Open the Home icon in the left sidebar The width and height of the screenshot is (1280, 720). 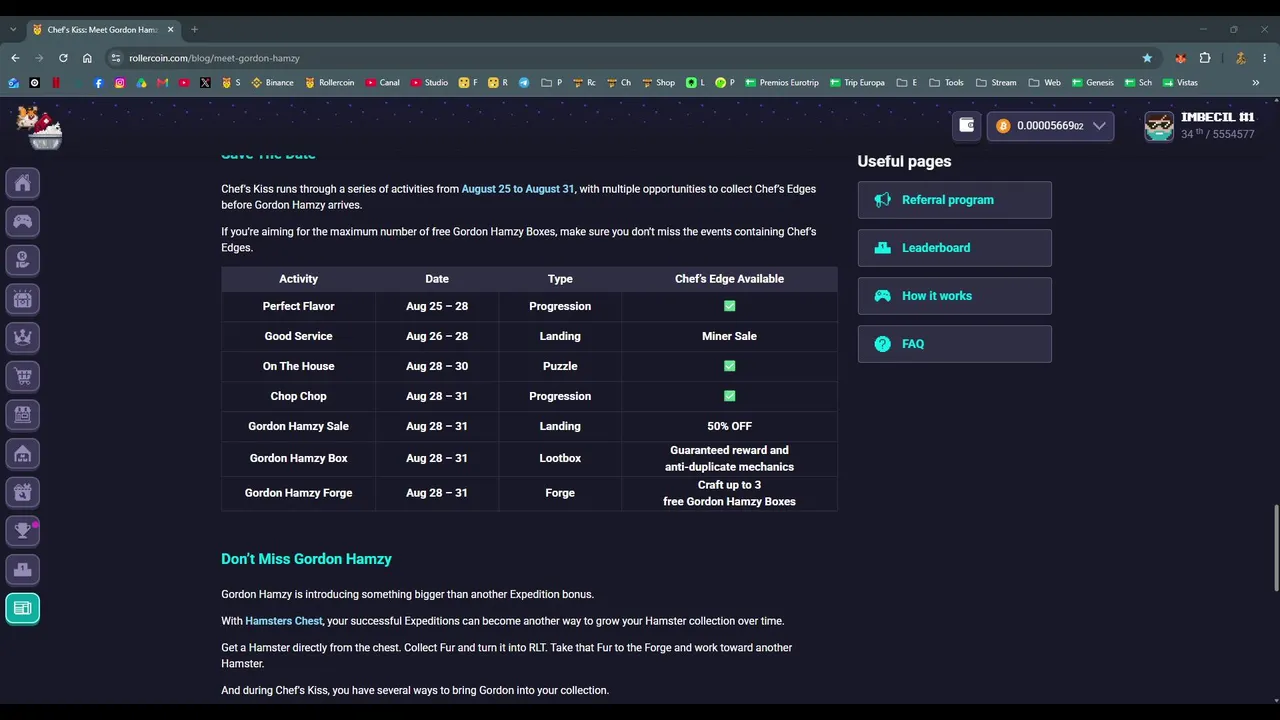(x=23, y=183)
